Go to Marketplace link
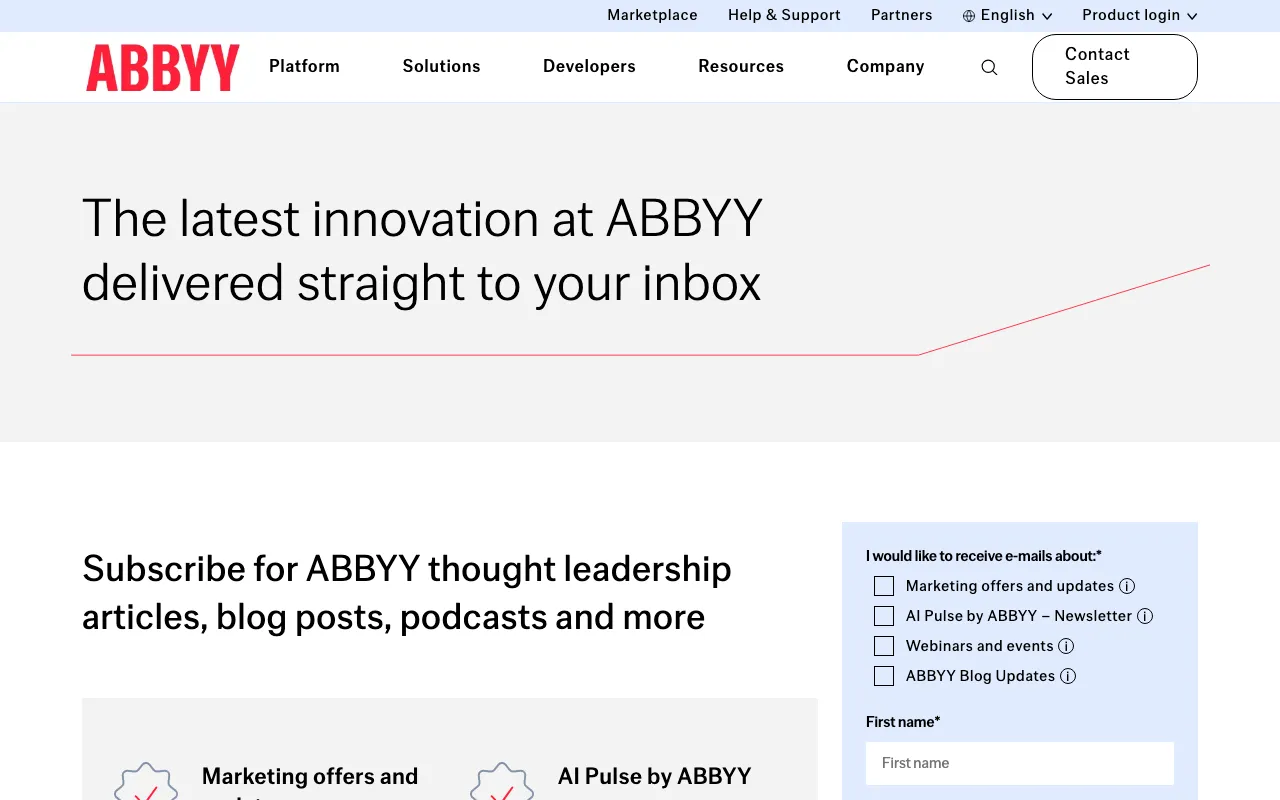The height and width of the screenshot is (800, 1280). [x=652, y=15]
